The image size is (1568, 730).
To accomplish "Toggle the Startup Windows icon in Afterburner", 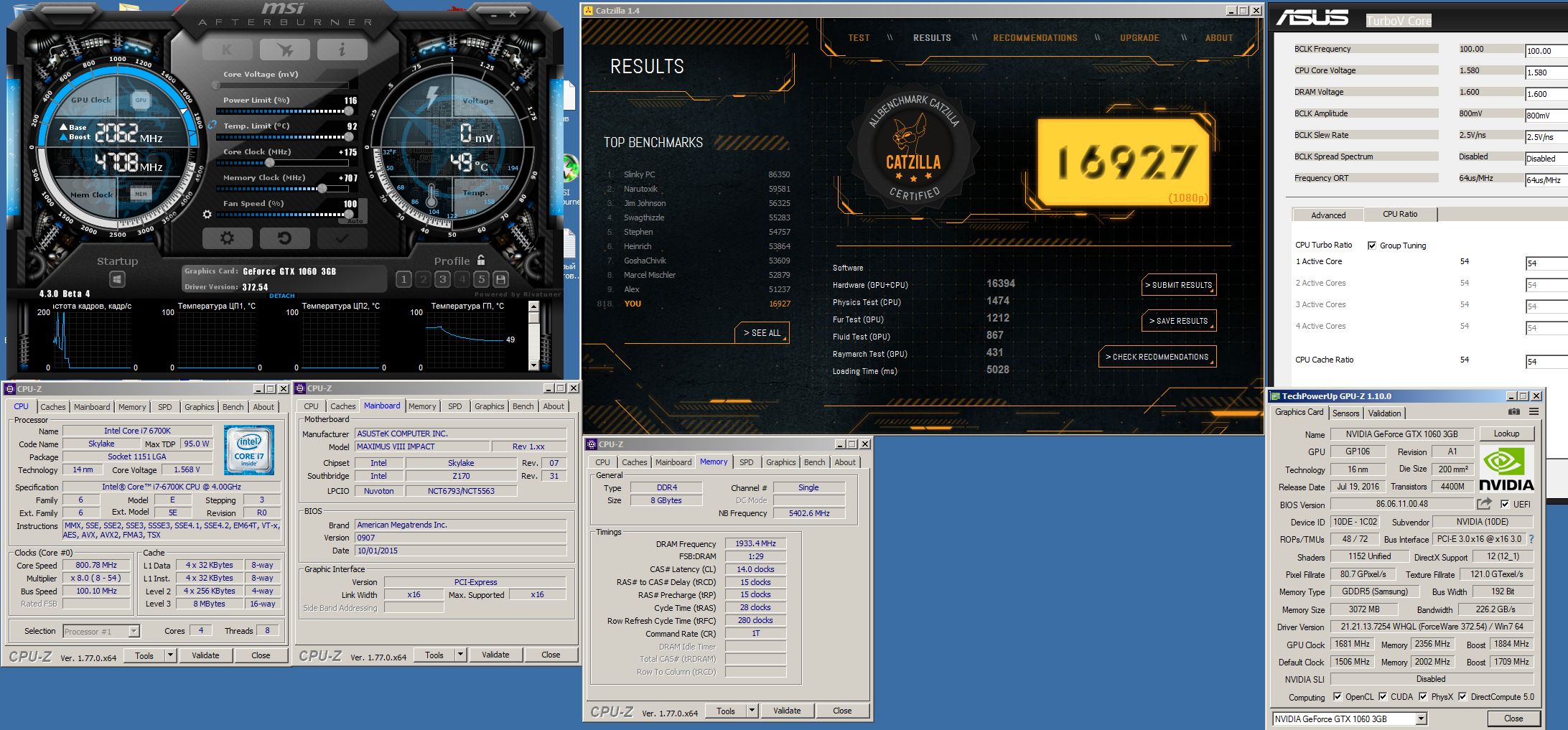I will 118,279.
